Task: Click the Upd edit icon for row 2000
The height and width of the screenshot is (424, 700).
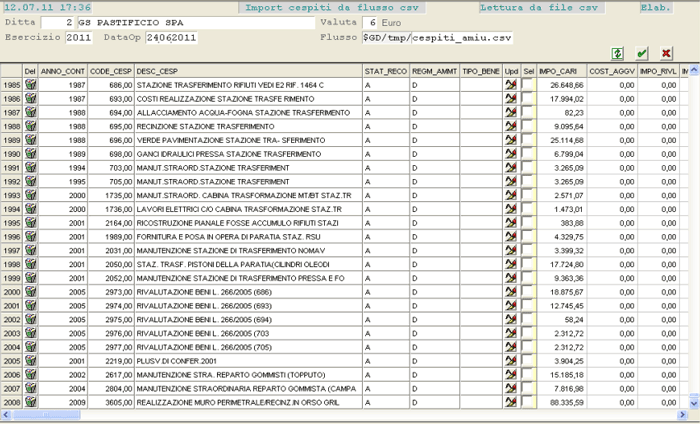Action: [x=511, y=291]
